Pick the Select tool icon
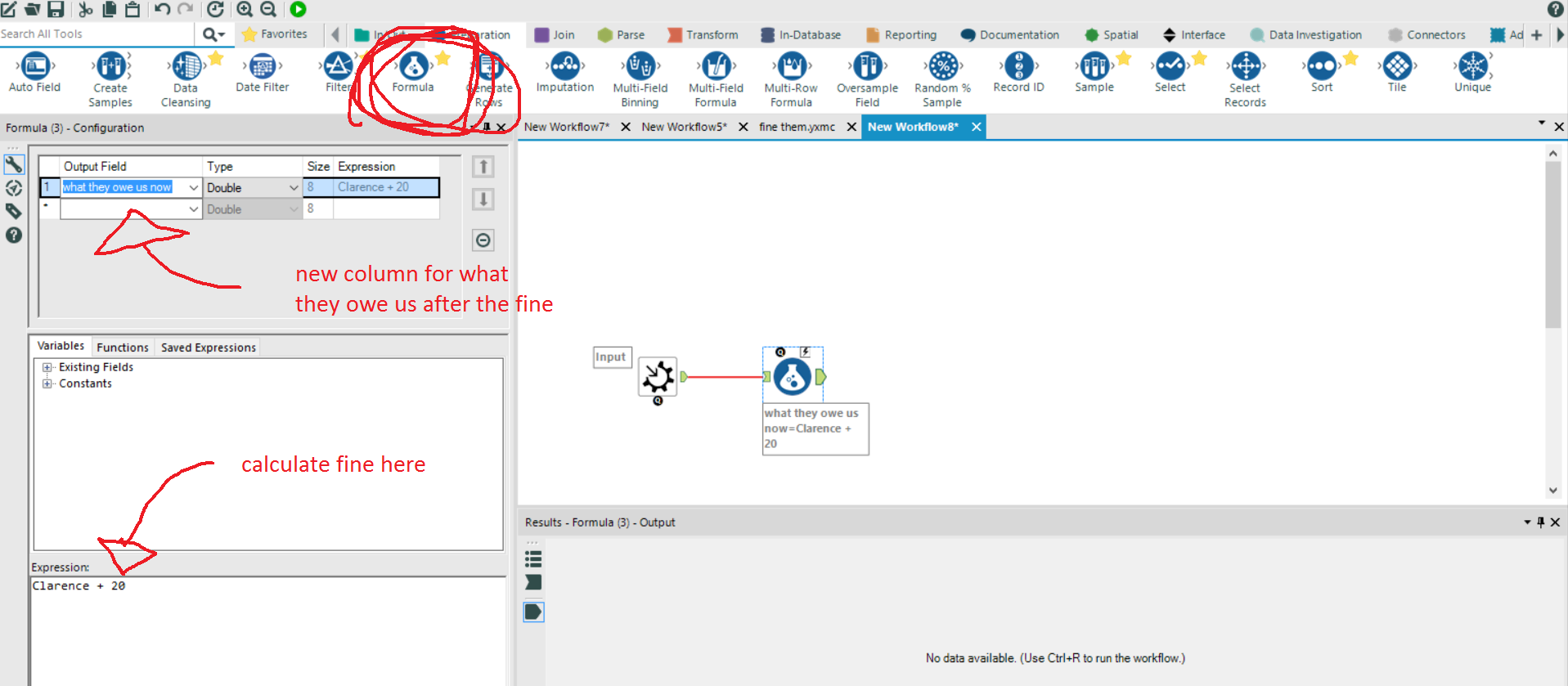This screenshot has height=686, width=1568. 1170,65
